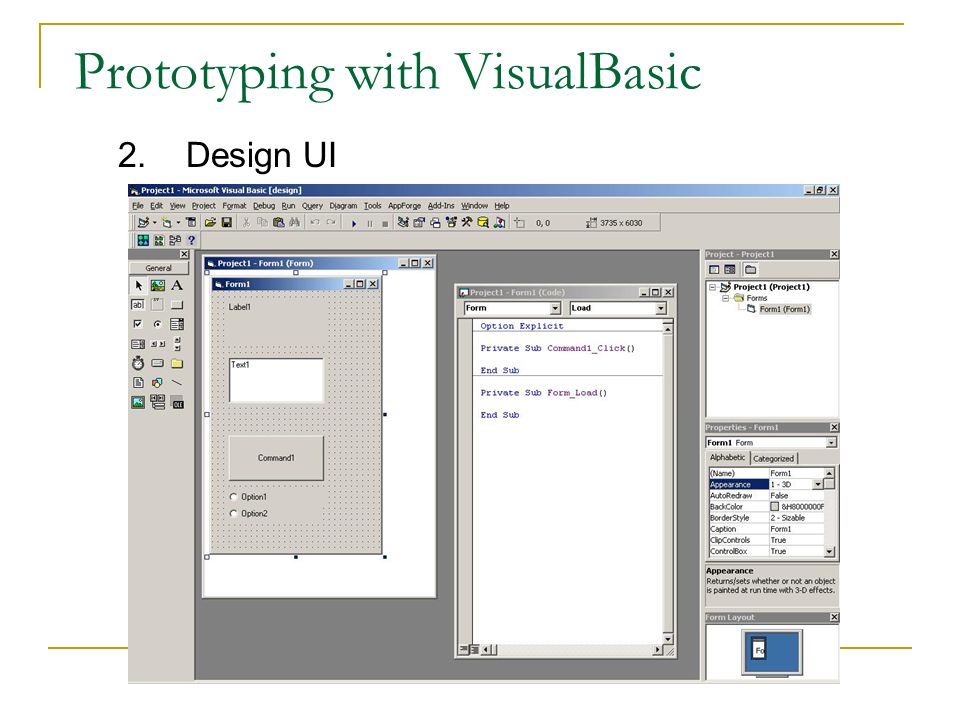Image resolution: width=960 pixels, height=720 pixels.
Task: Collapse the Project1 (Project1) tree node
Action: coord(712,287)
